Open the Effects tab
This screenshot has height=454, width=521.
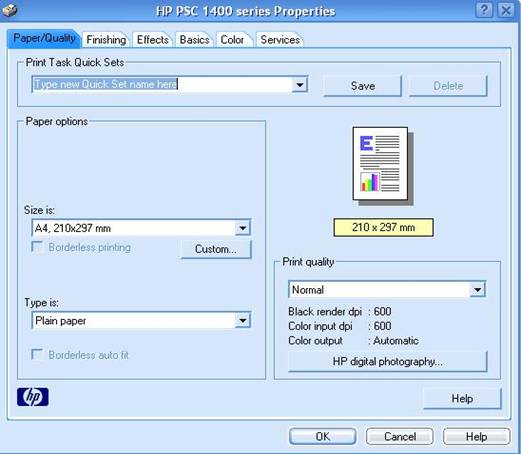point(153,40)
